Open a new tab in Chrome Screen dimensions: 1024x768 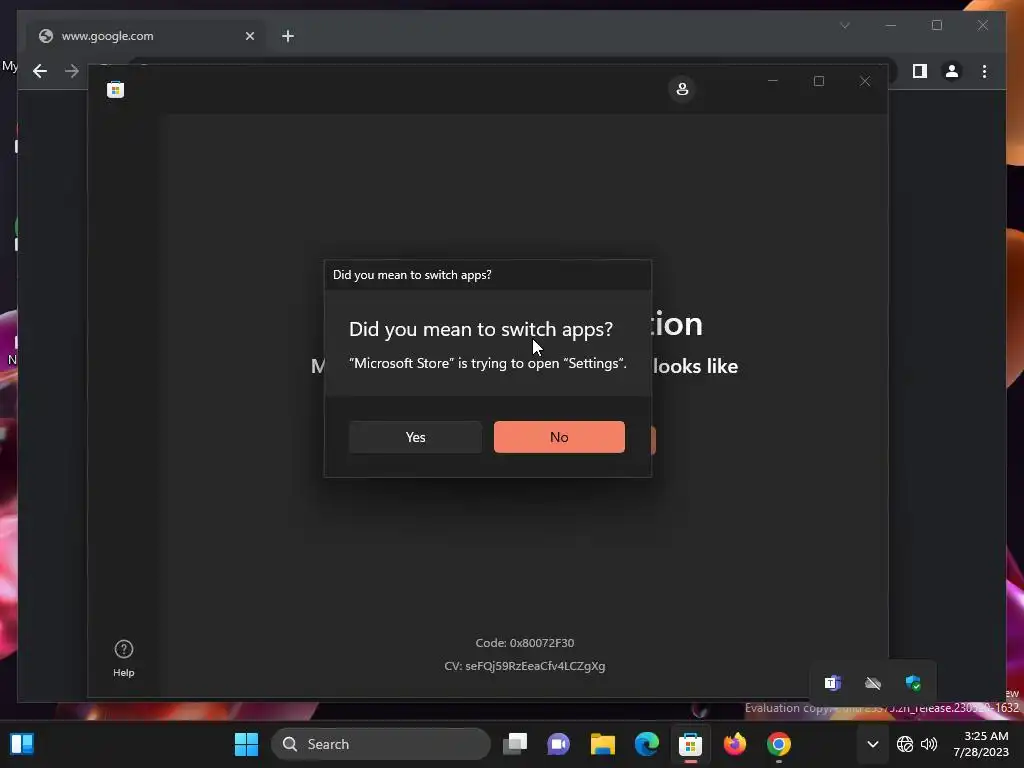point(288,36)
